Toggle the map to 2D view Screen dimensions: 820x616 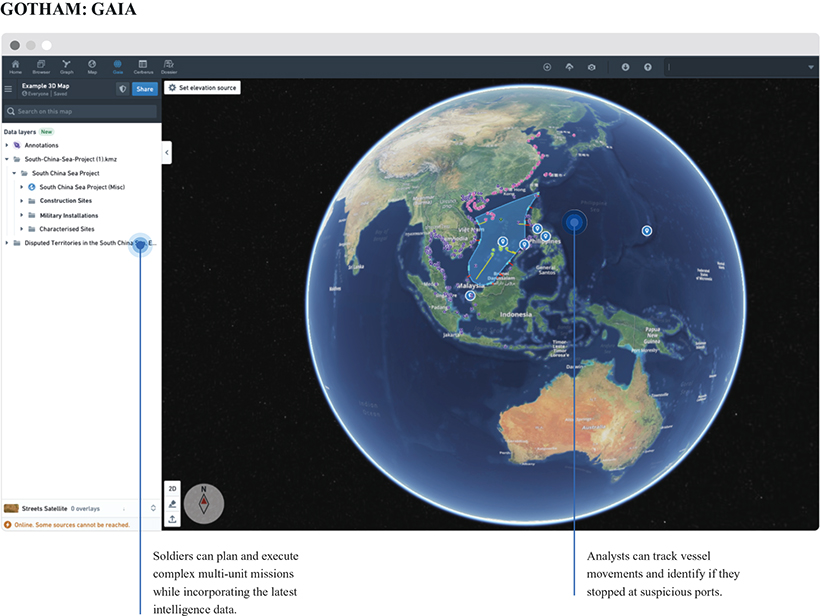pyautogui.click(x=173, y=489)
